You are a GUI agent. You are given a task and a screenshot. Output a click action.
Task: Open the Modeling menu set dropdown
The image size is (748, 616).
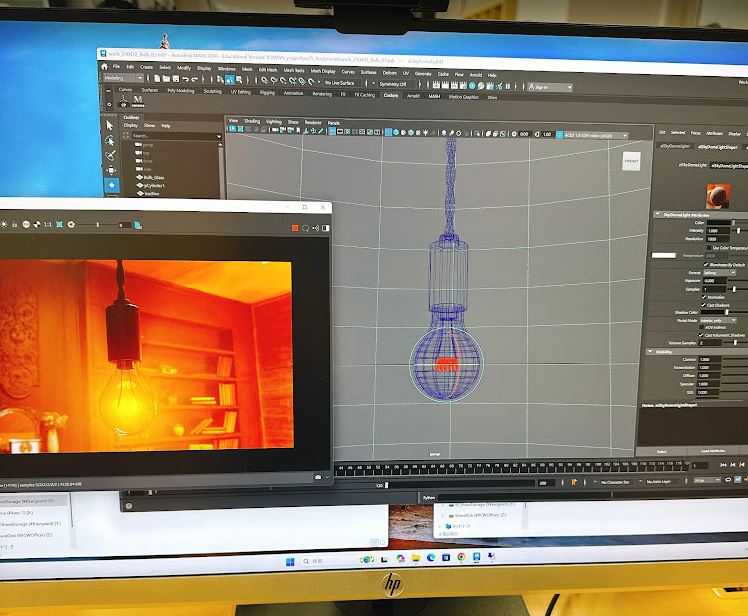[x=123, y=78]
